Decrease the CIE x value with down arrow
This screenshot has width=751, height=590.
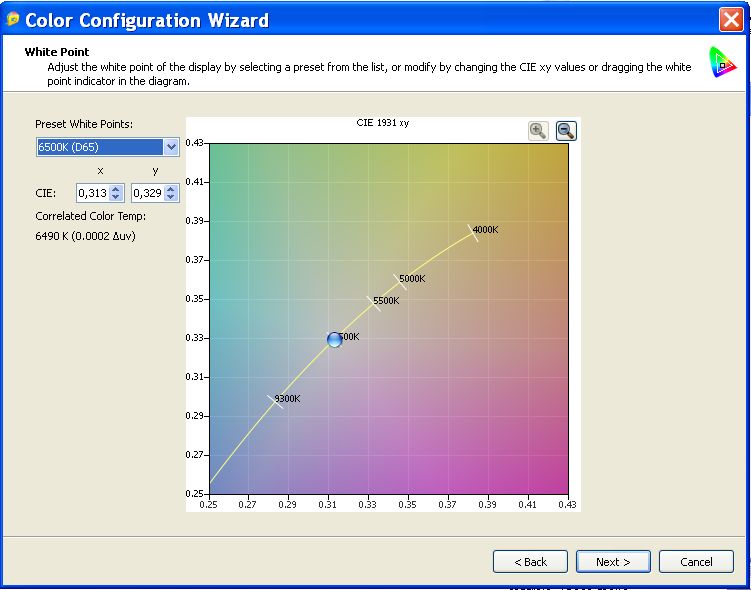(x=116, y=198)
